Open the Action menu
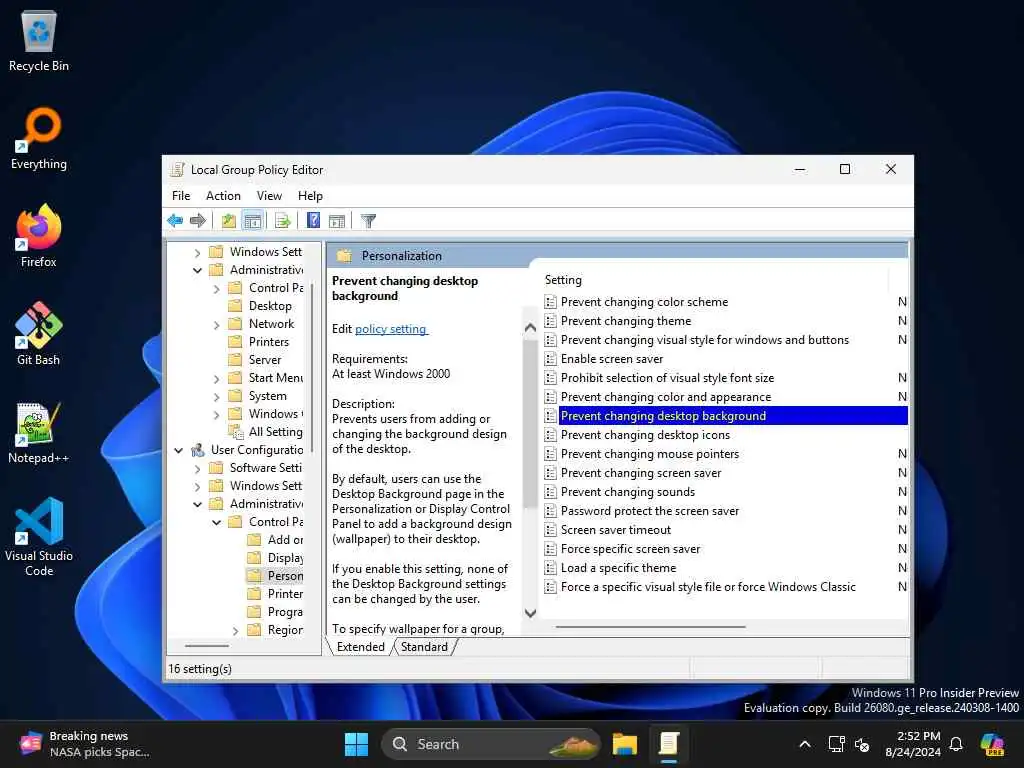The width and height of the screenshot is (1024, 768). click(x=223, y=196)
